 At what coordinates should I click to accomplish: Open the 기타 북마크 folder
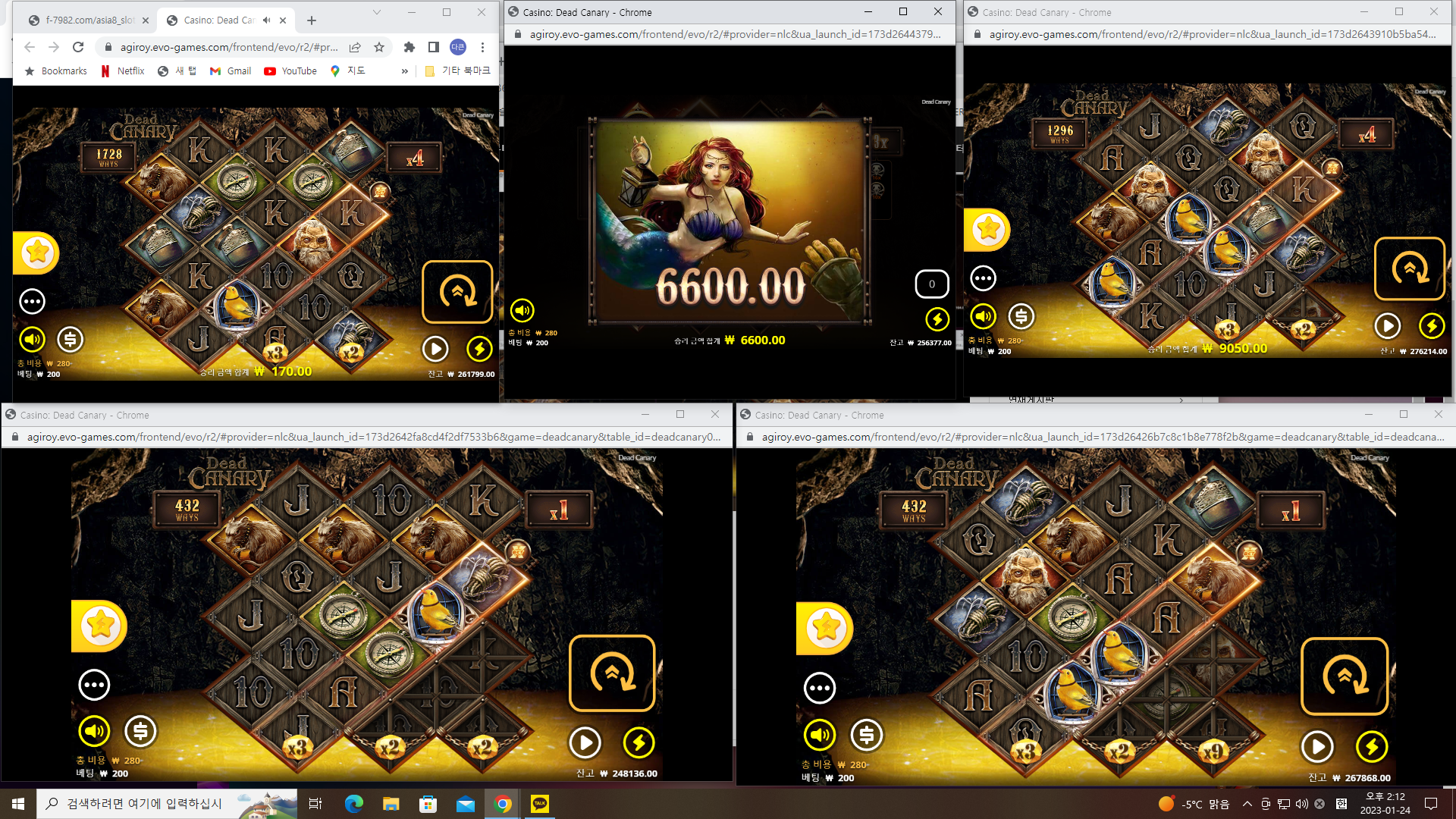point(457,71)
